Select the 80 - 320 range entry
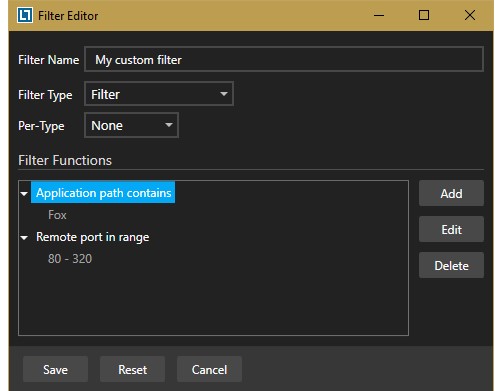Screen dimensions: 495x391 [70, 259]
